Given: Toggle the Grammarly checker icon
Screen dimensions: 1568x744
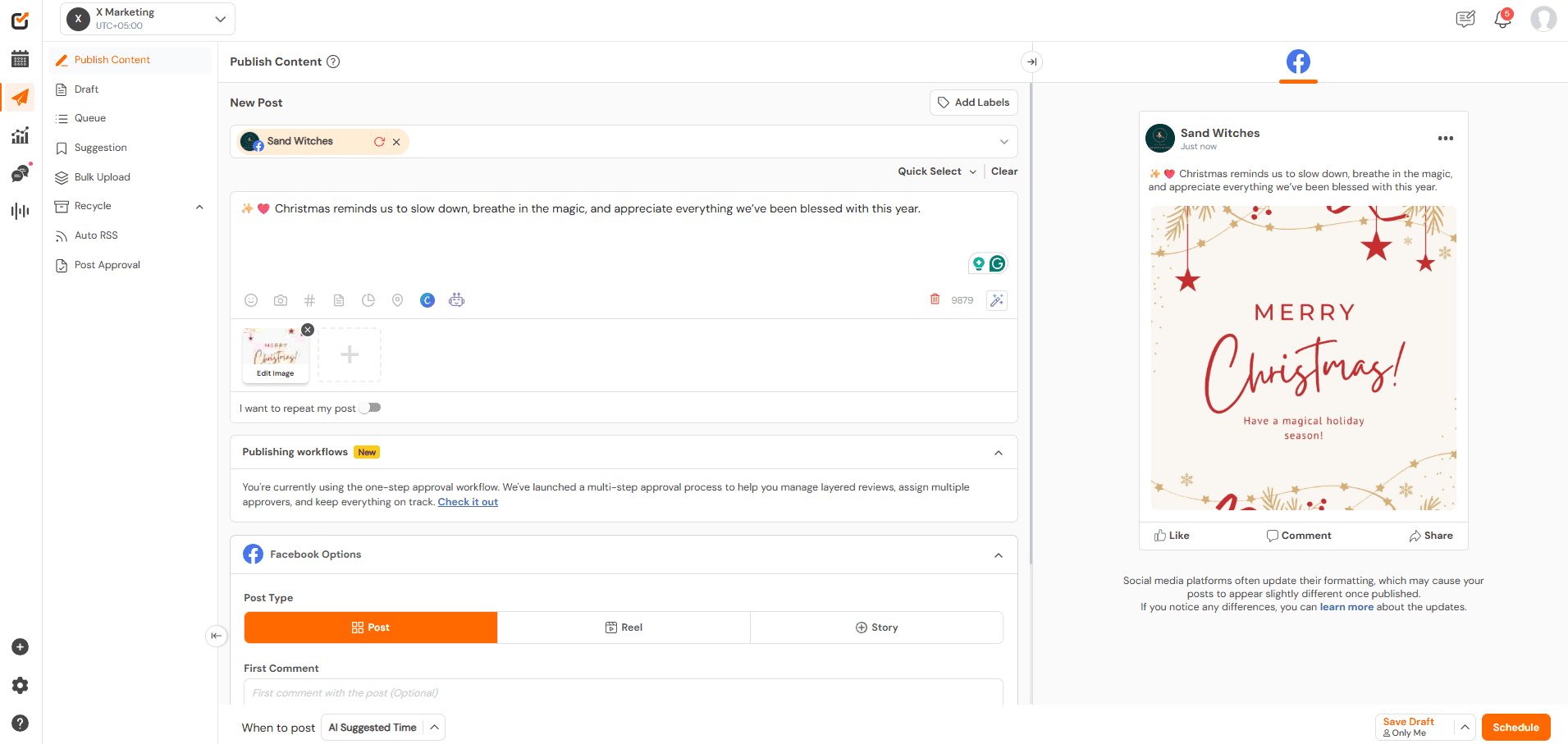Looking at the screenshot, I should click(997, 263).
